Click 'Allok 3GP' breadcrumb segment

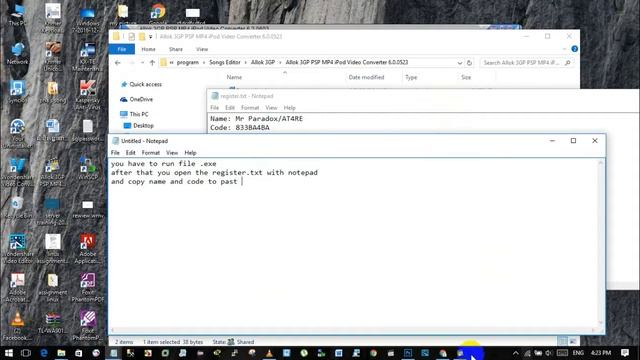pyautogui.click(x=263, y=62)
